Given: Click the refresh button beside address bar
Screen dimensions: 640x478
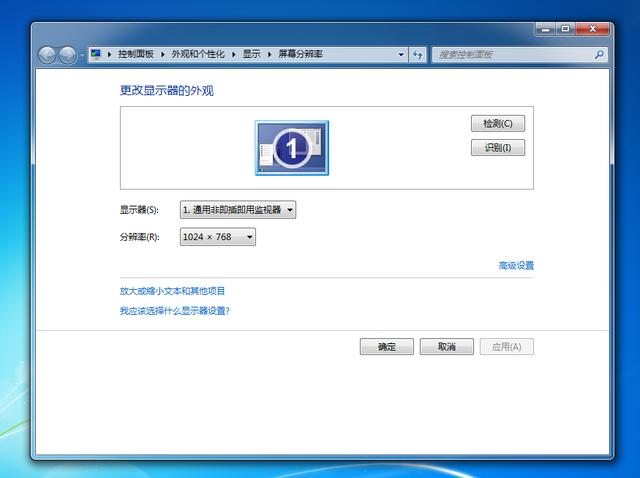Looking at the screenshot, I should click(417, 54).
